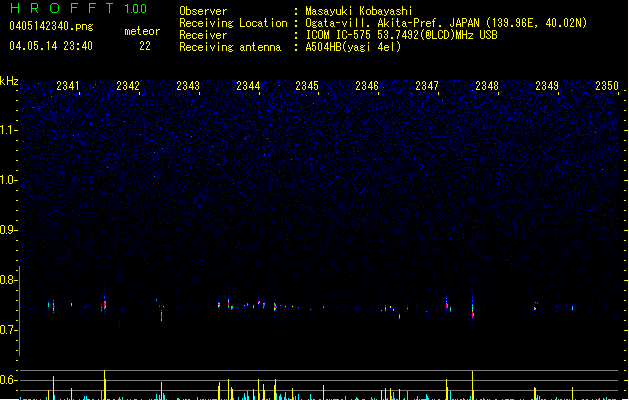This screenshot has height=400, width=629.
Task: Click the 1.0 frequency axis label
Action: point(8,180)
